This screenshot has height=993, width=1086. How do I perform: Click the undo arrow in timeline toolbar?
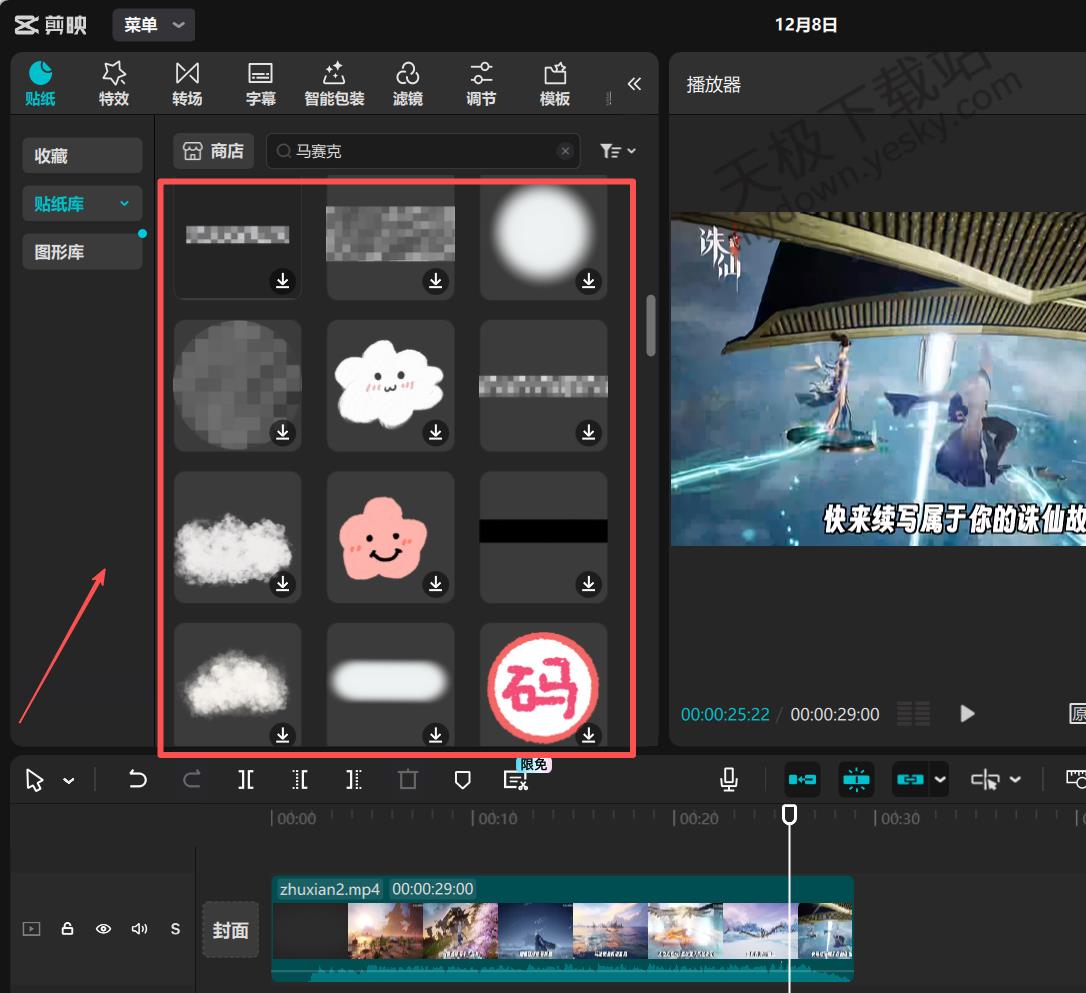pos(137,780)
